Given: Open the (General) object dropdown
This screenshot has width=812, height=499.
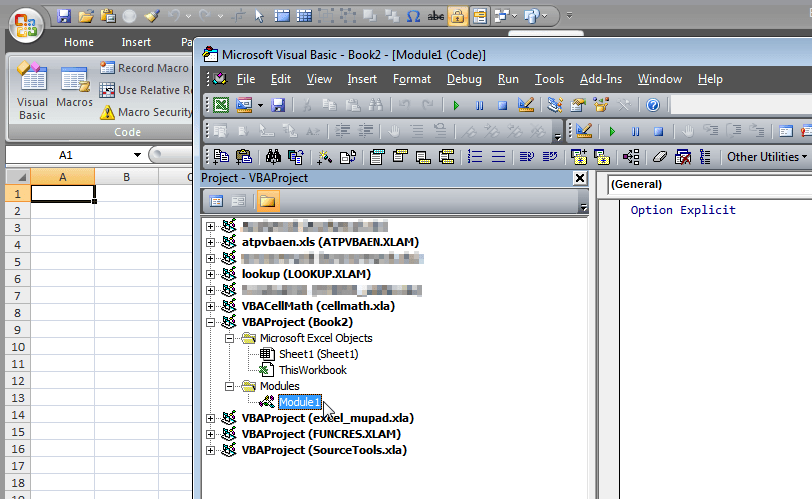Looking at the screenshot, I should [709, 185].
